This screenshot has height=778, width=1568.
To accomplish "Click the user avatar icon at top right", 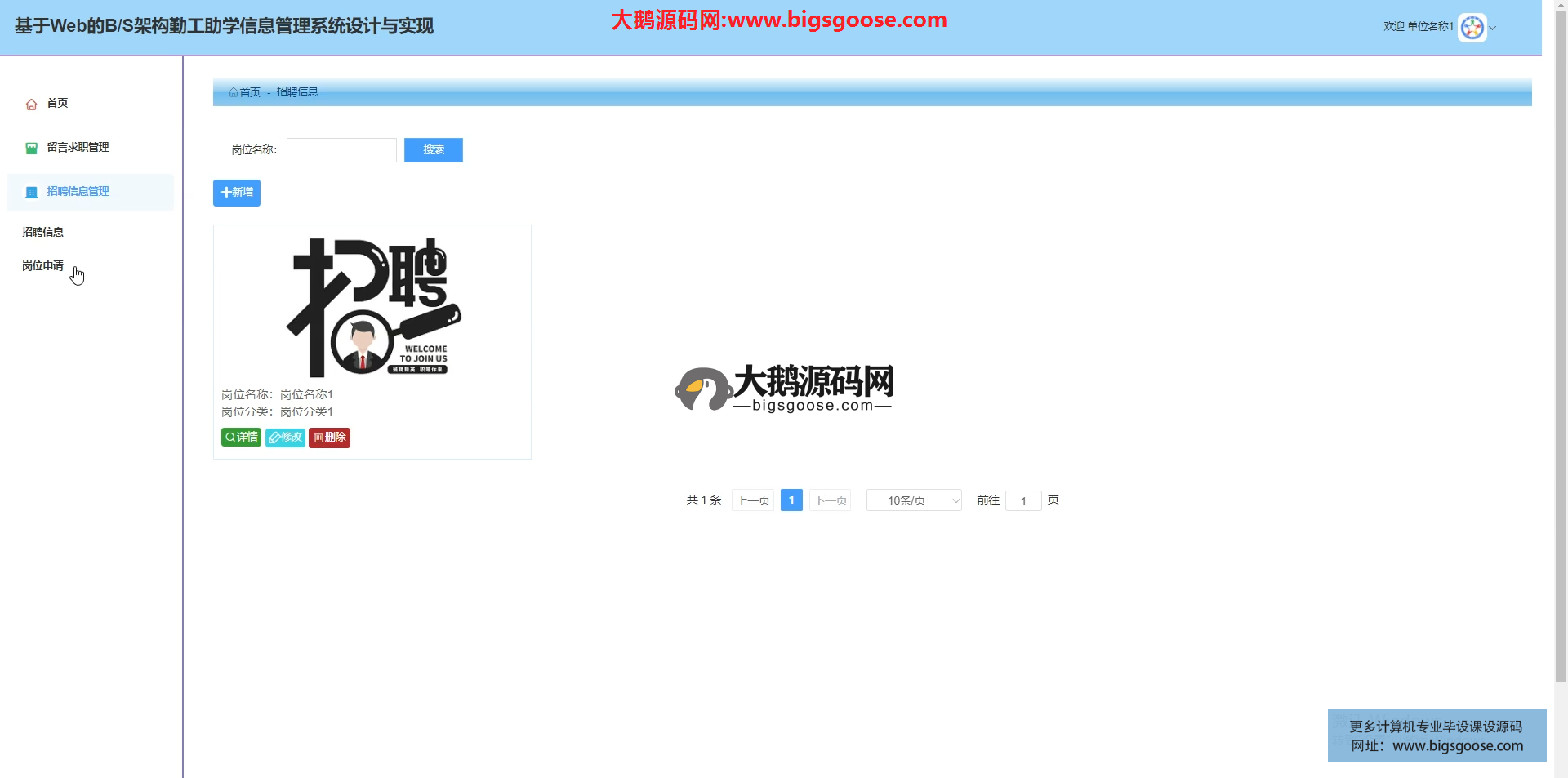I will pos(1472,28).
